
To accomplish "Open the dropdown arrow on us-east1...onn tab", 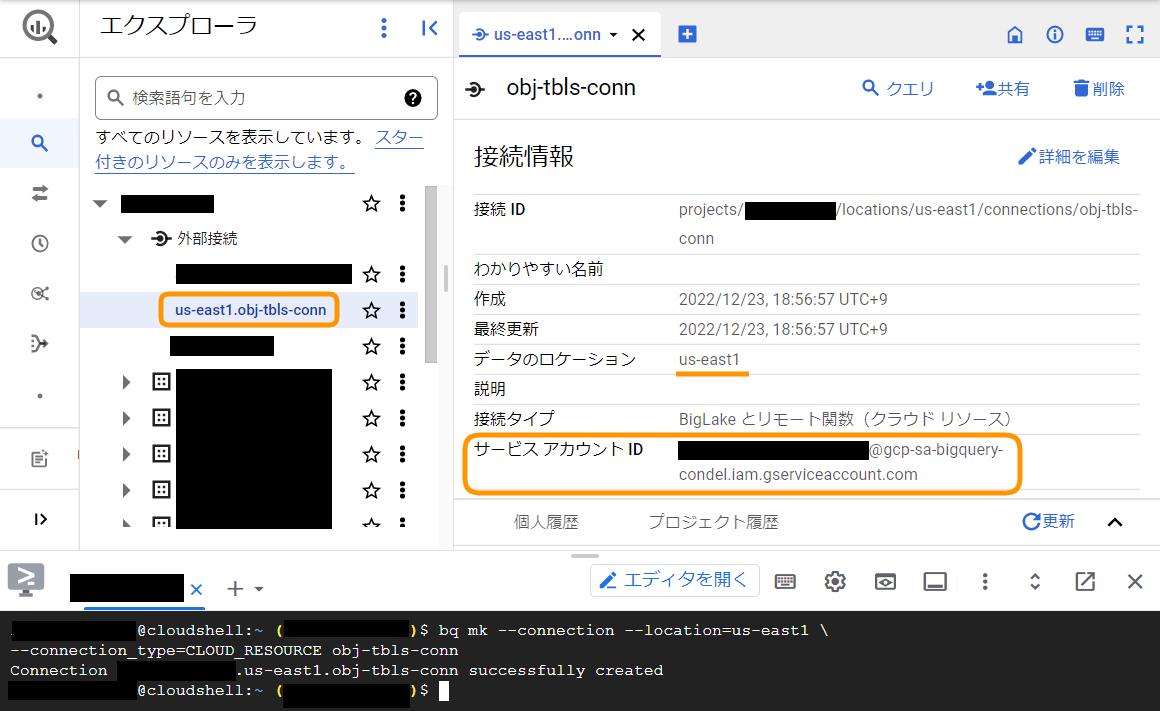I will point(613,35).
